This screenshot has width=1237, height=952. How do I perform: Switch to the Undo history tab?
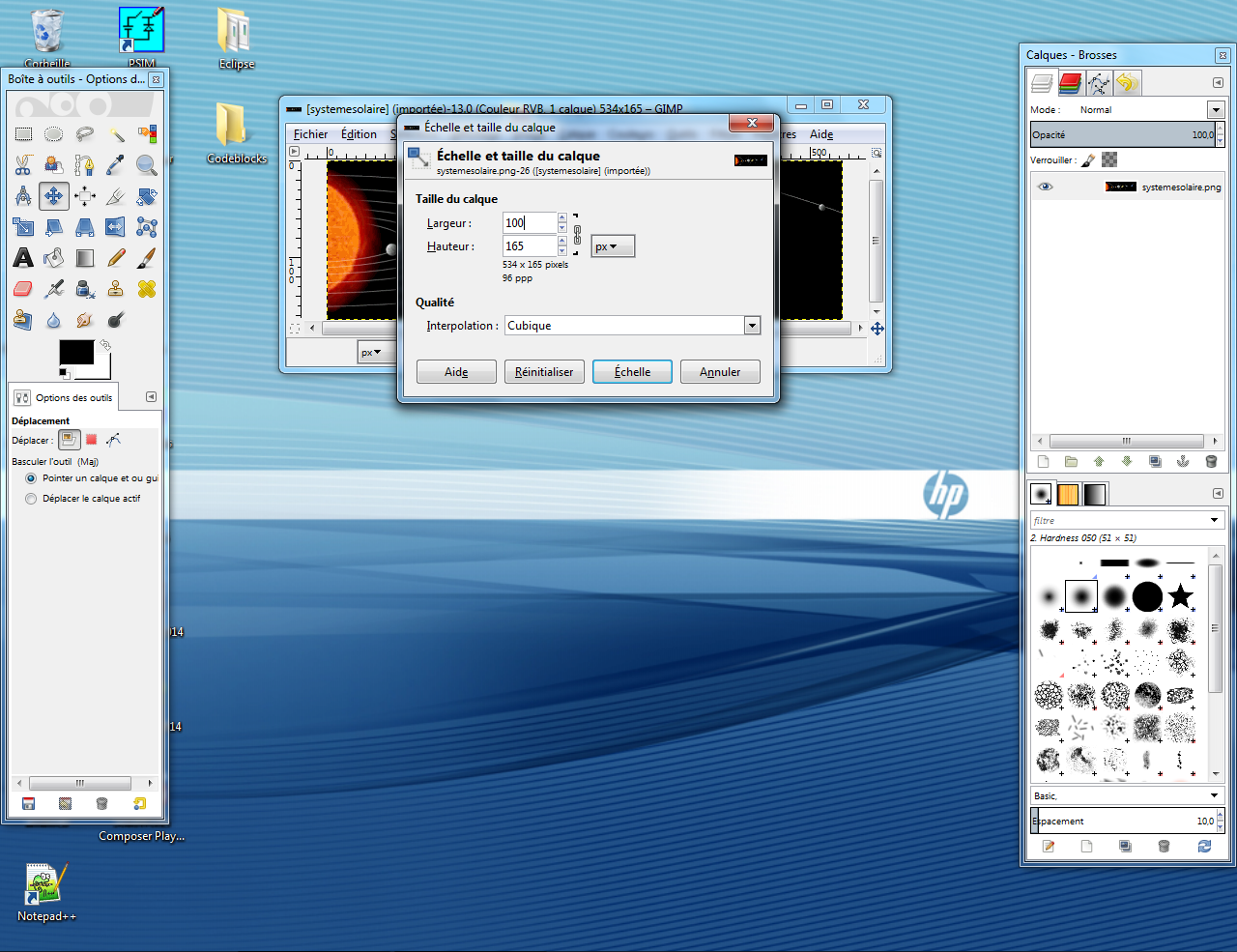point(1127,83)
